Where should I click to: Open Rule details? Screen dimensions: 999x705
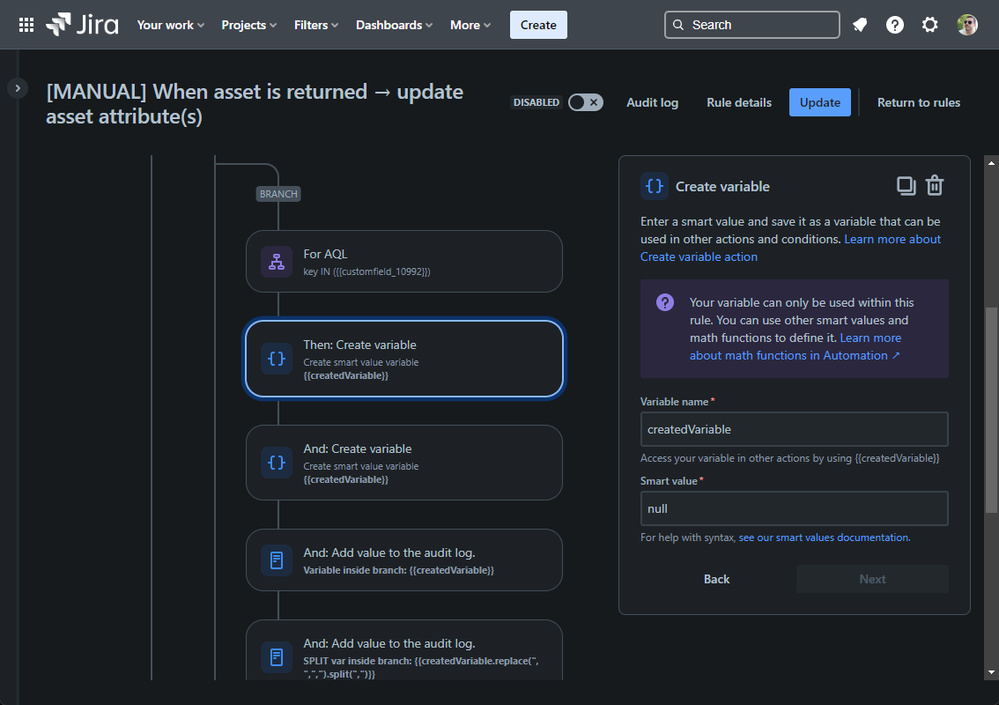pyautogui.click(x=739, y=103)
